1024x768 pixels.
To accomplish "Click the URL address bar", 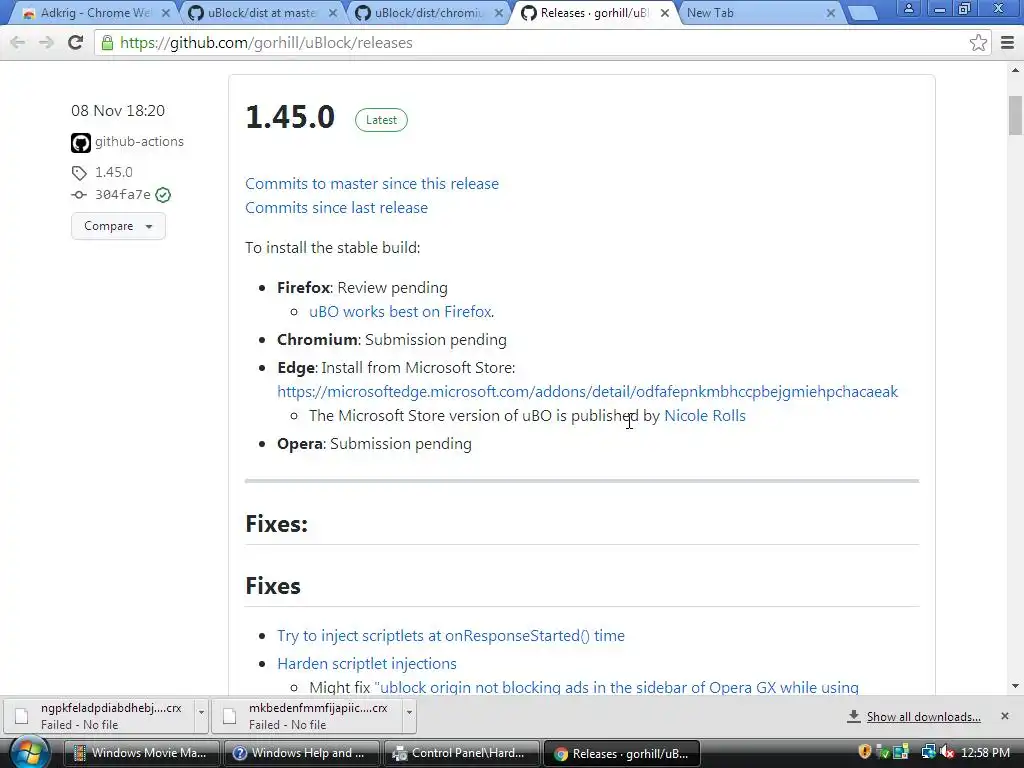I will click(536, 43).
